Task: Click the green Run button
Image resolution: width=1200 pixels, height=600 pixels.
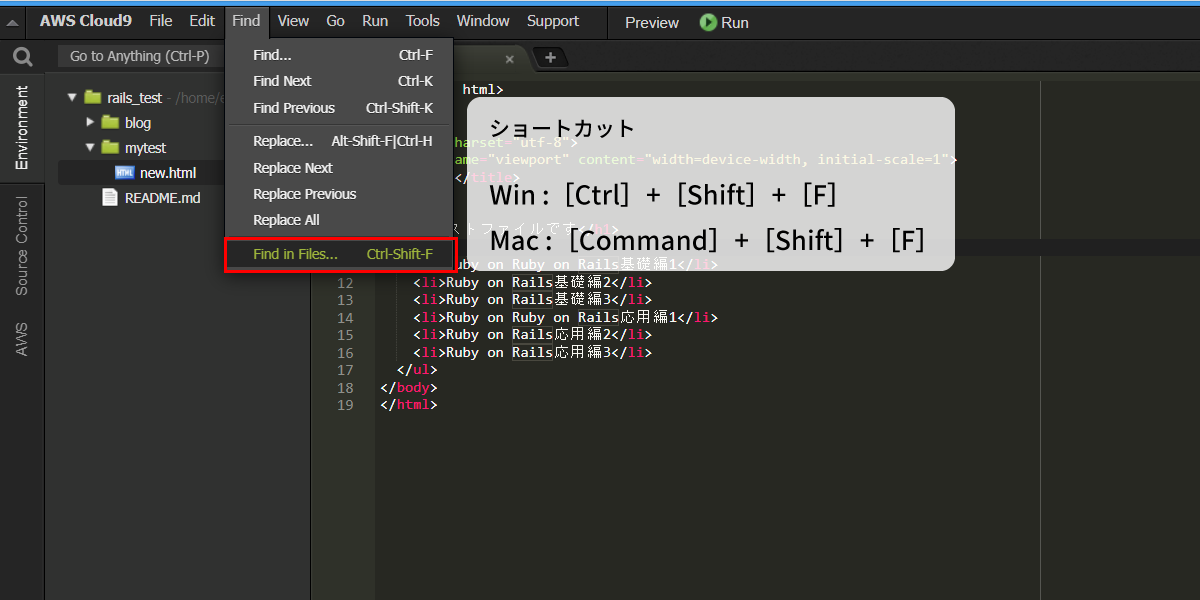Action: (x=724, y=22)
